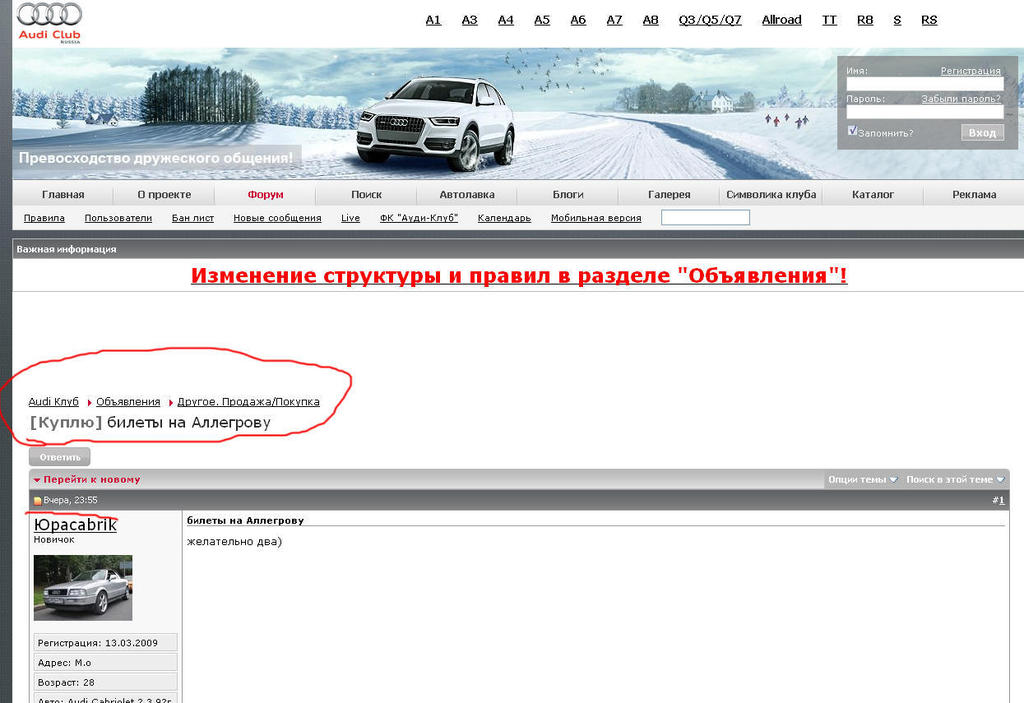Screen dimensions: 1024x703
Task: Click the red arrow before Перейти к новому
Action: coord(37,480)
